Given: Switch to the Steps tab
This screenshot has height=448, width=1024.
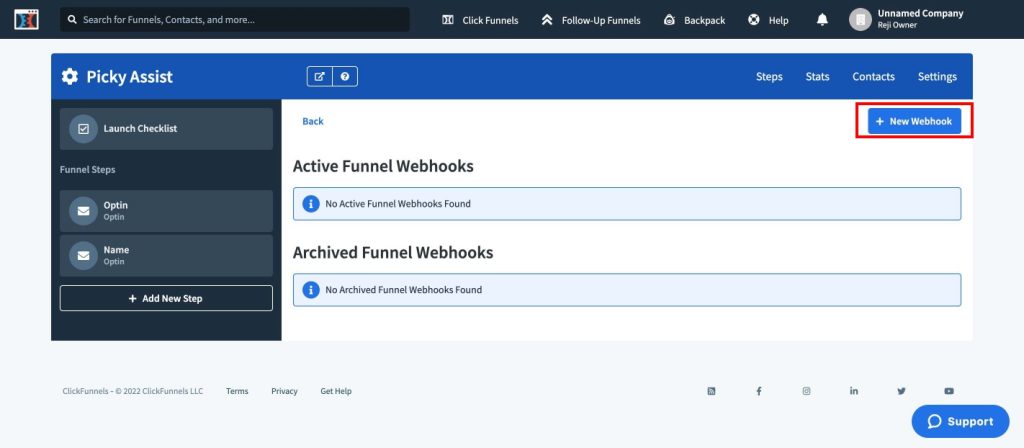Looking at the screenshot, I should pyautogui.click(x=769, y=76).
